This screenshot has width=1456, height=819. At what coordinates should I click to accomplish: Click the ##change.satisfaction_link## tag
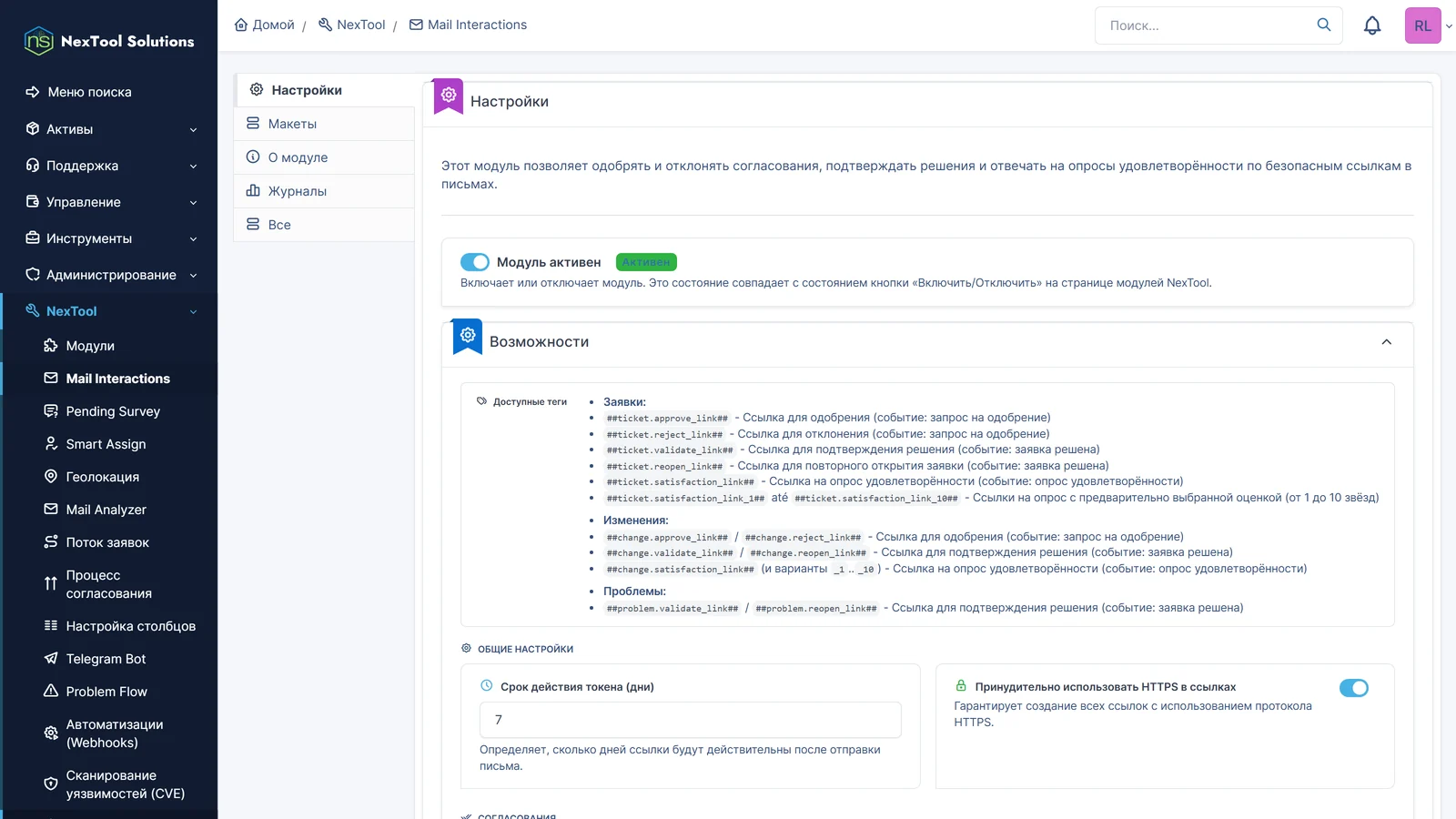681,570
